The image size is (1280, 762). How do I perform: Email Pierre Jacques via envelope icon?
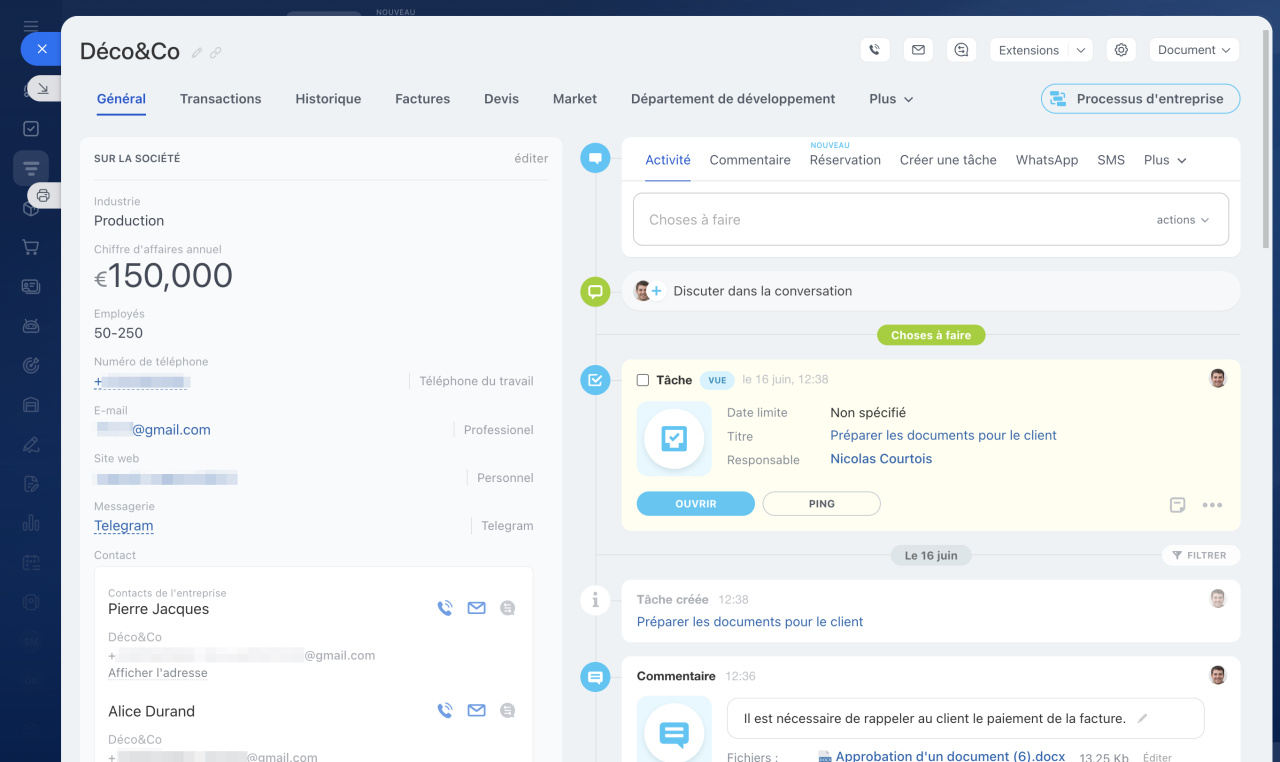pos(477,608)
